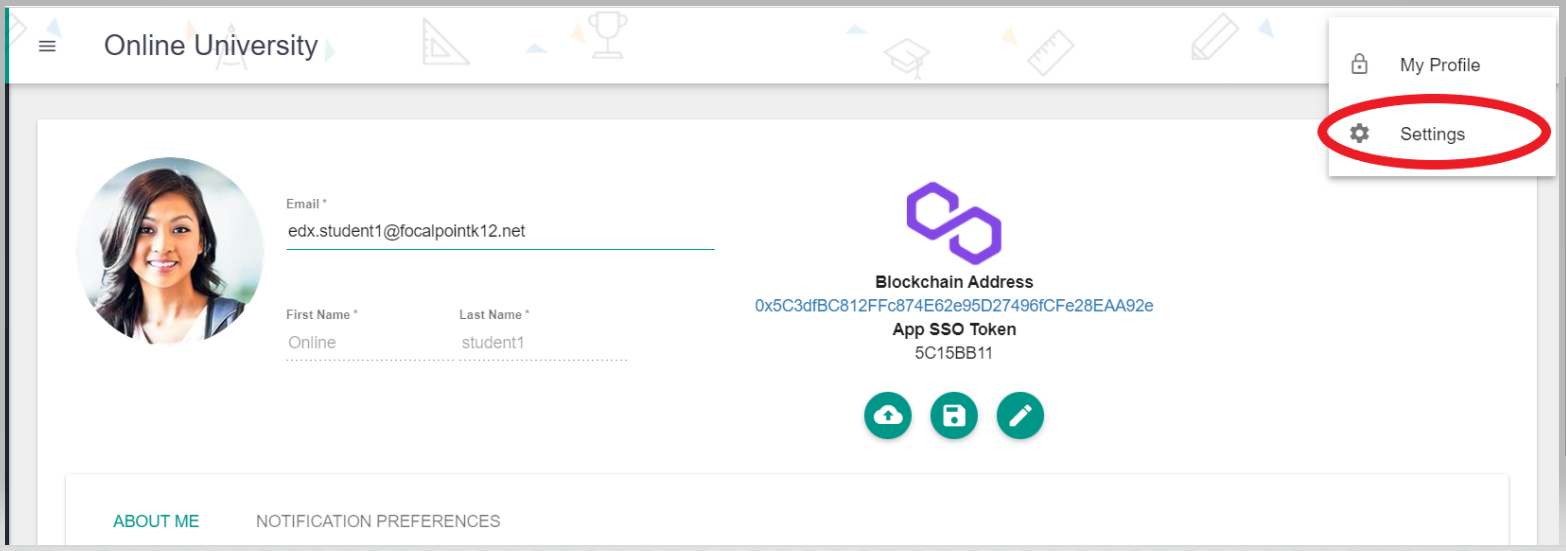Screen dimensions: 1566x551
Task: Switch to the About Me tab
Action: (x=156, y=521)
